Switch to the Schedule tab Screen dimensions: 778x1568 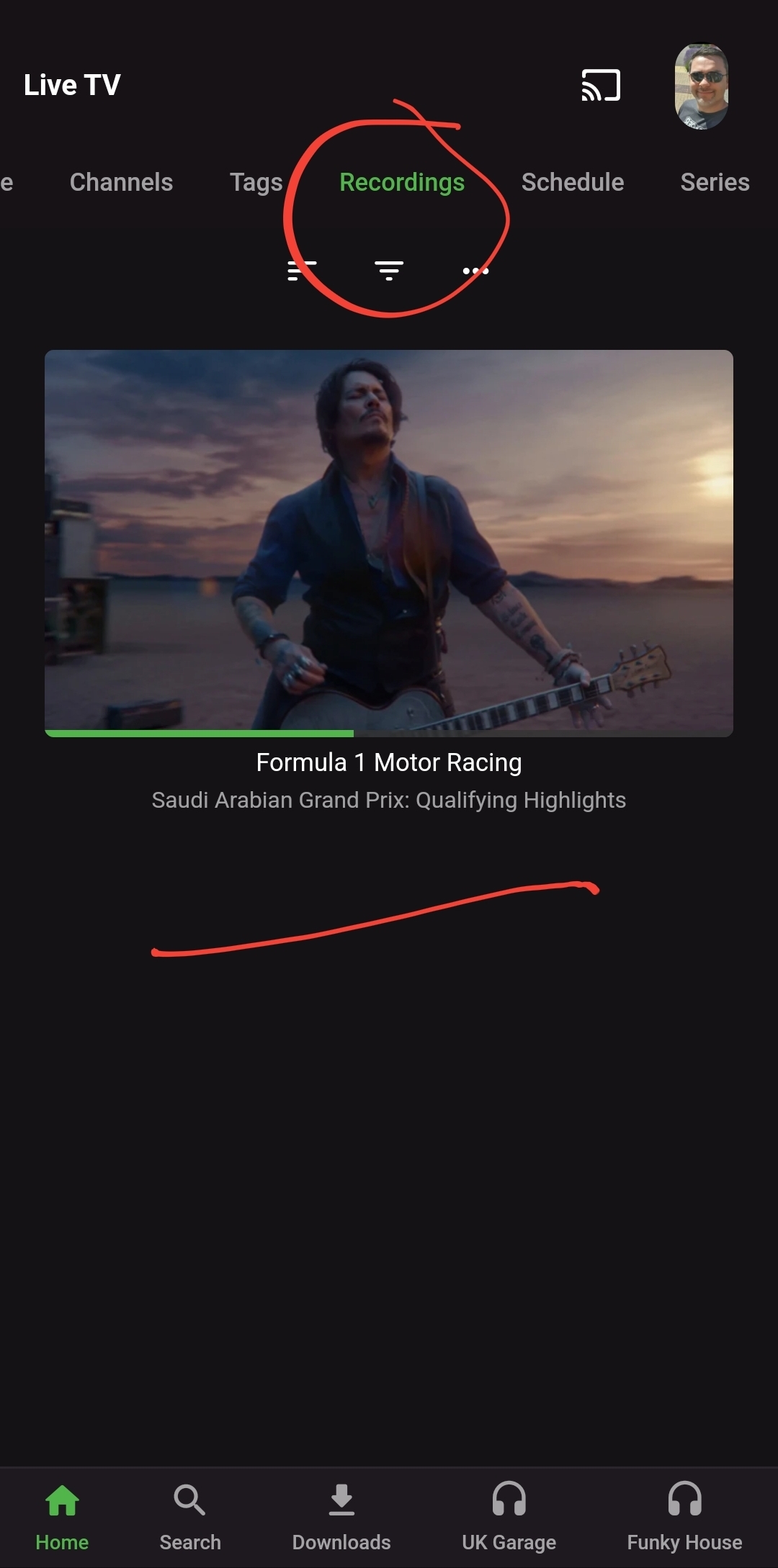point(573,182)
